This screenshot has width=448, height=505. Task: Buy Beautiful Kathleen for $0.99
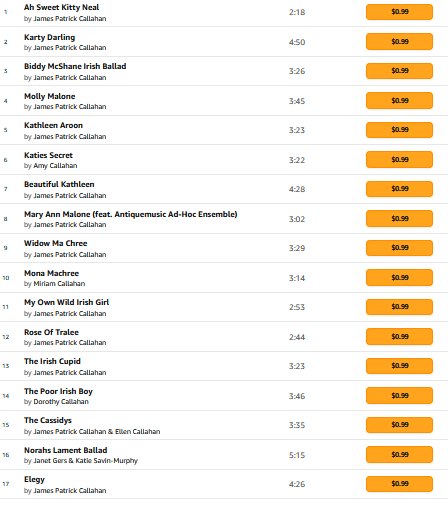[399, 189]
